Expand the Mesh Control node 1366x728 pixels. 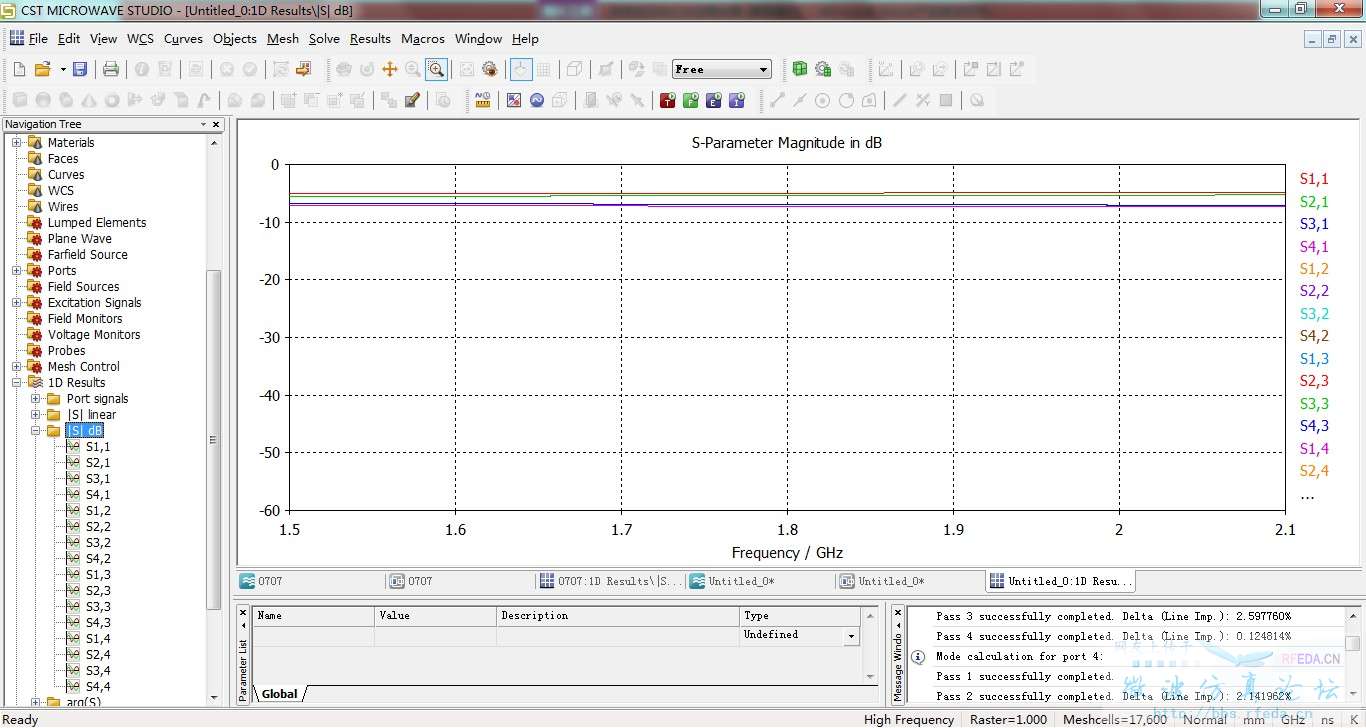coord(17,367)
